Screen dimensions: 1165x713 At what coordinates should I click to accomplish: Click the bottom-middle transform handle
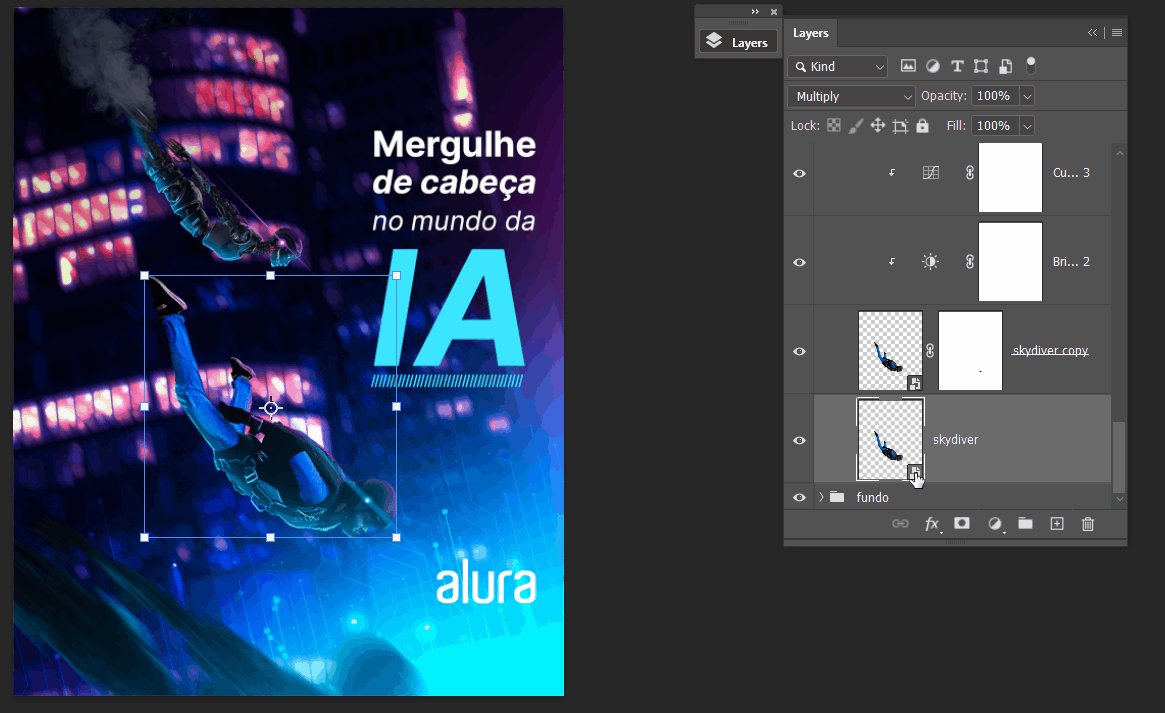pos(270,537)
